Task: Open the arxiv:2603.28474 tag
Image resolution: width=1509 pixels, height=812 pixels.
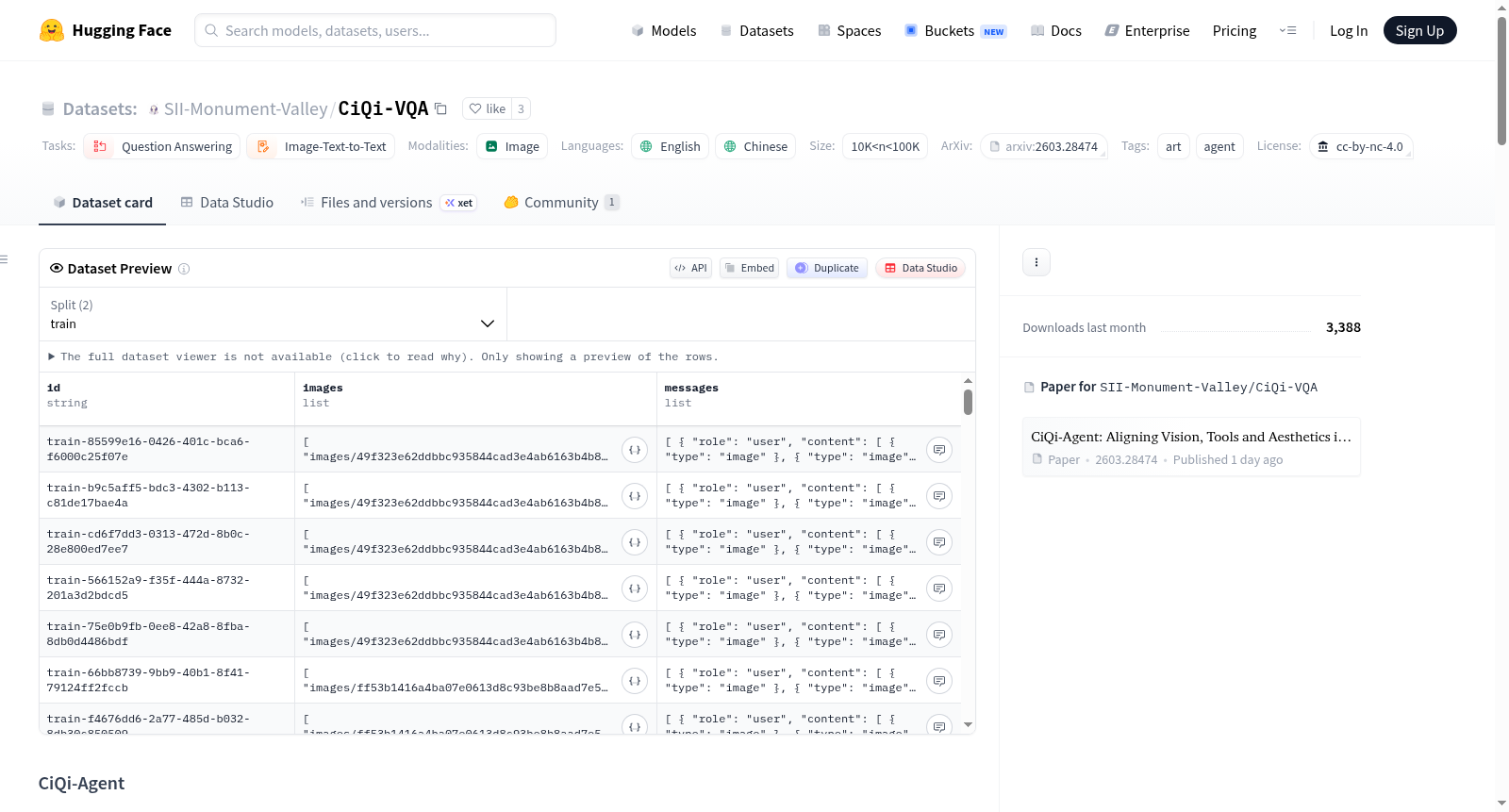Action: (1043, 146)
